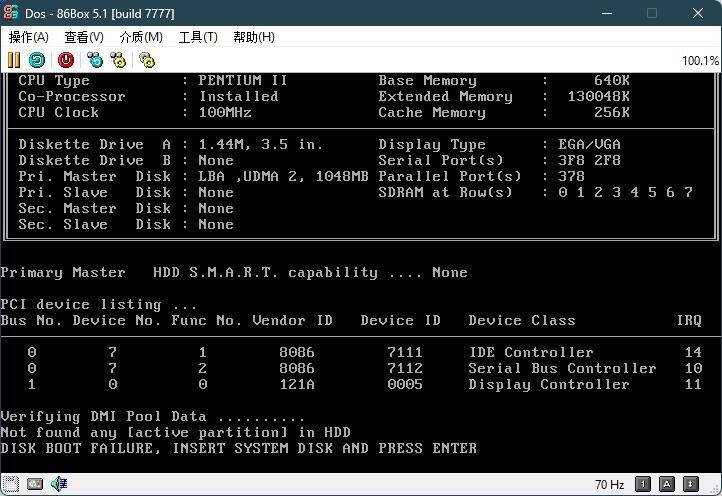Open the settings gear toolbar icon
722x496 pixels.
(x=147, y=60)
